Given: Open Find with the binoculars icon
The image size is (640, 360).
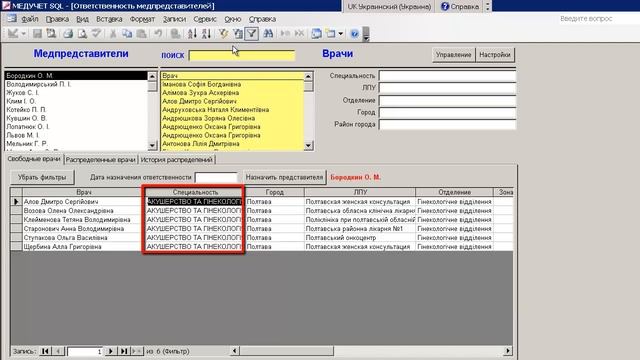Looking at the screenshot, I should [268, 33].
